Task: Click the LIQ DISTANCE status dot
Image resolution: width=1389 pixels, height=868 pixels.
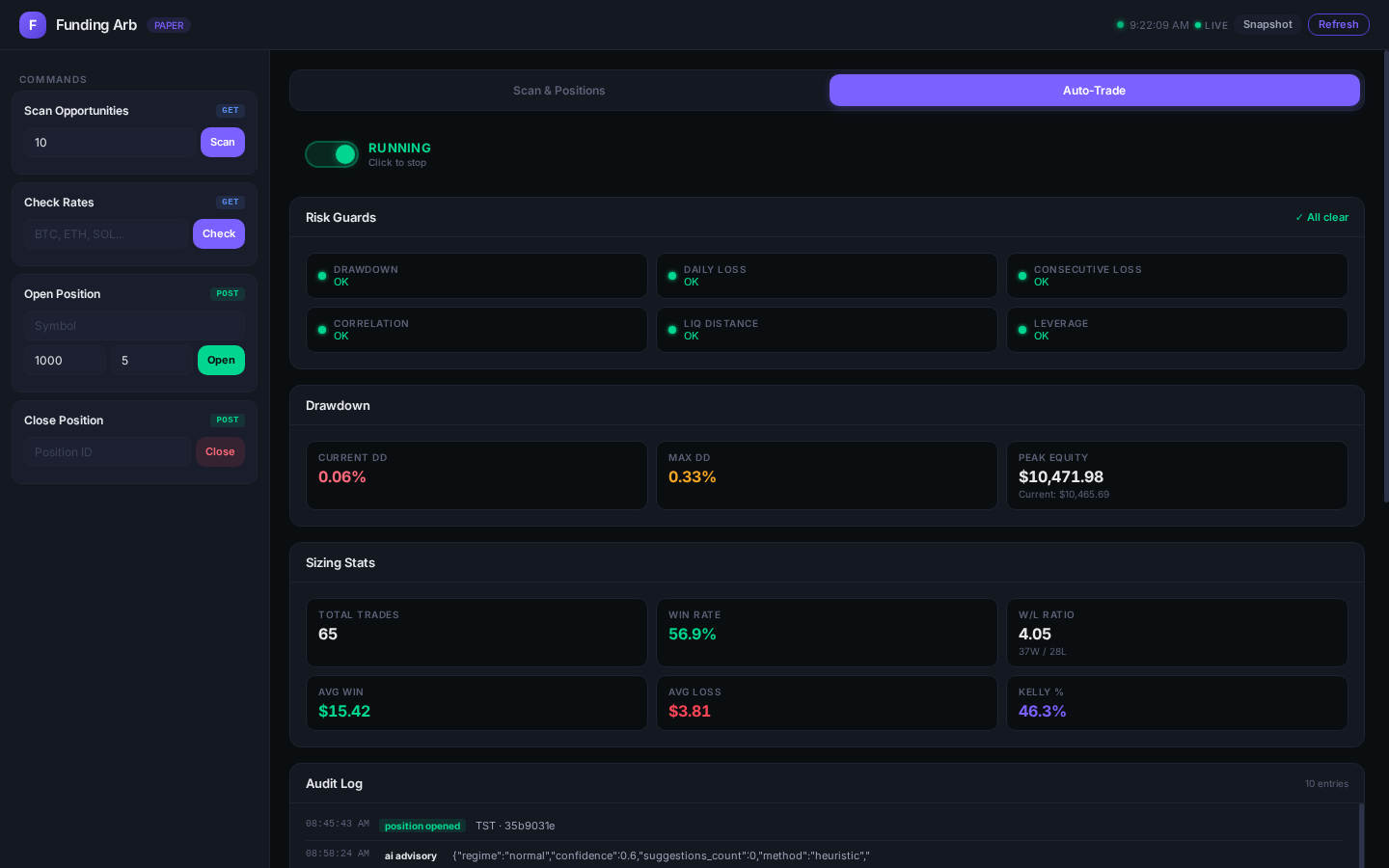Action: point(672,330)
